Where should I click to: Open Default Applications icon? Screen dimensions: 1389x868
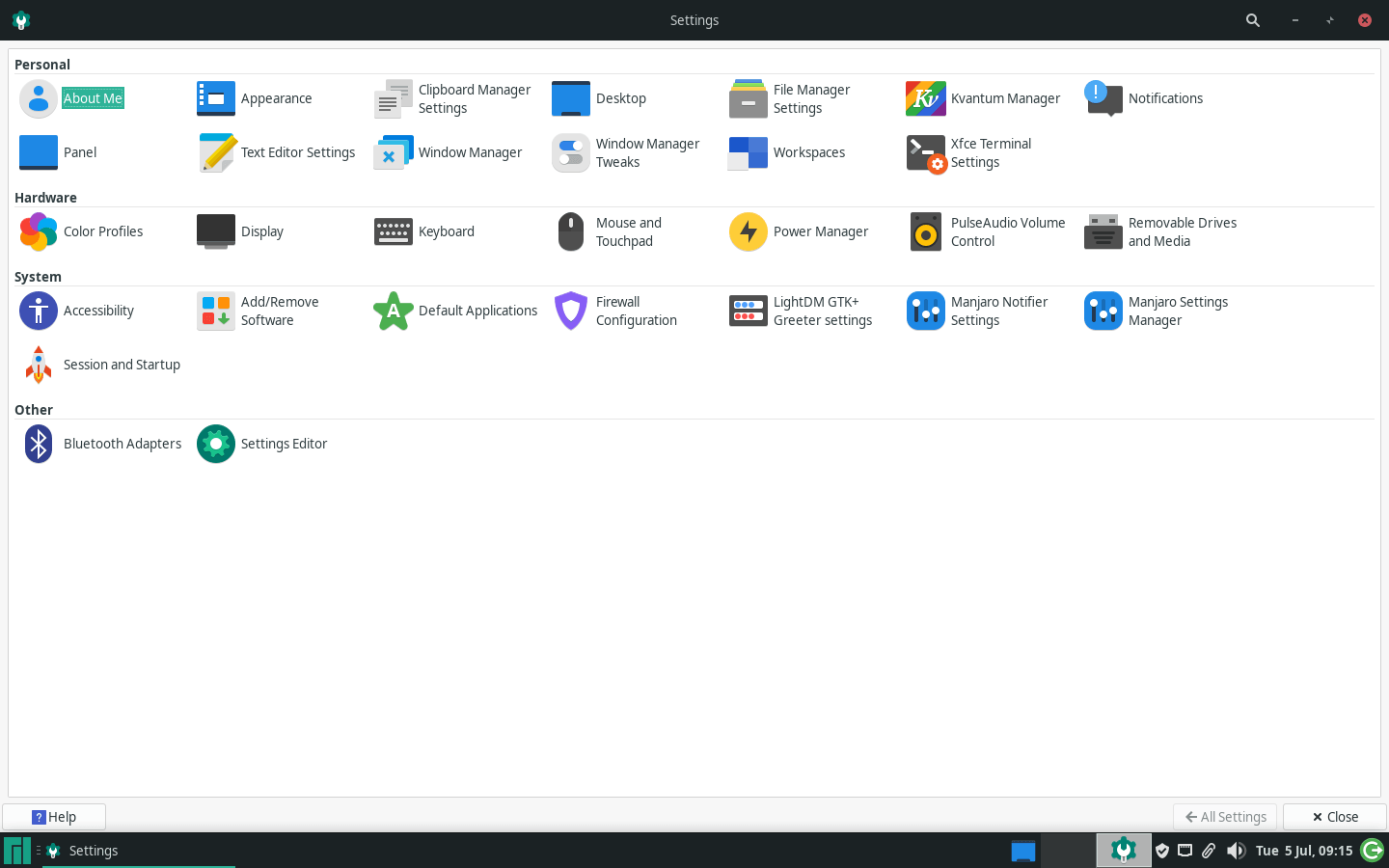394,311
